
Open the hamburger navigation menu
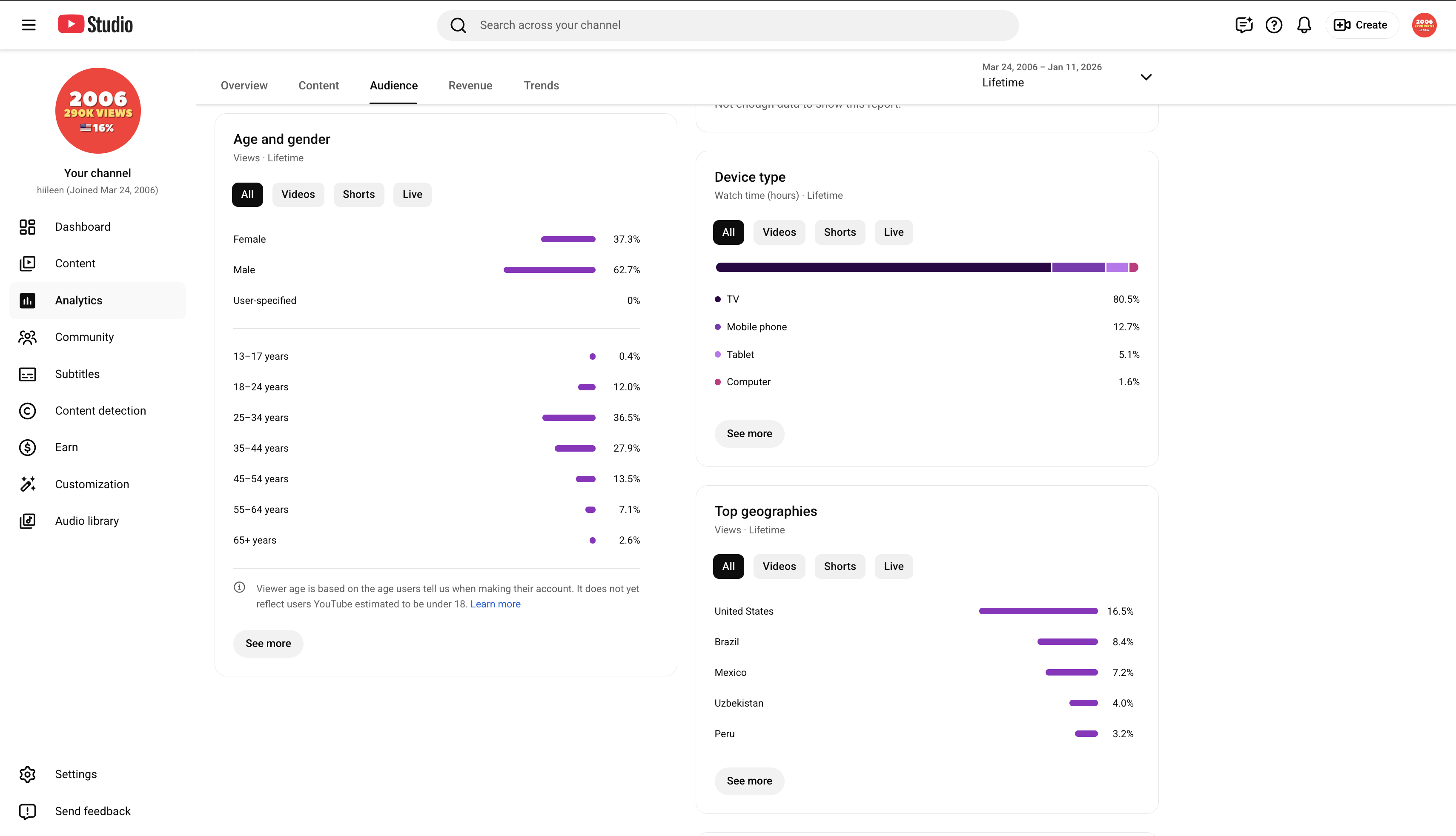[x=28, y=25]
